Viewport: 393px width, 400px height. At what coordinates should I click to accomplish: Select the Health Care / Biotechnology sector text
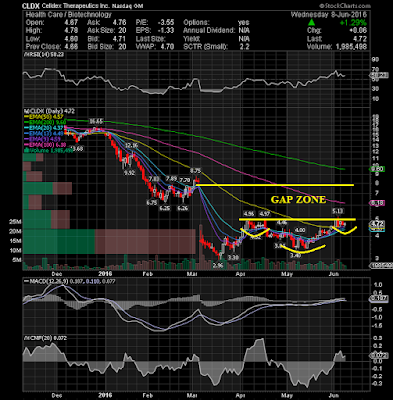pos(68,15)
